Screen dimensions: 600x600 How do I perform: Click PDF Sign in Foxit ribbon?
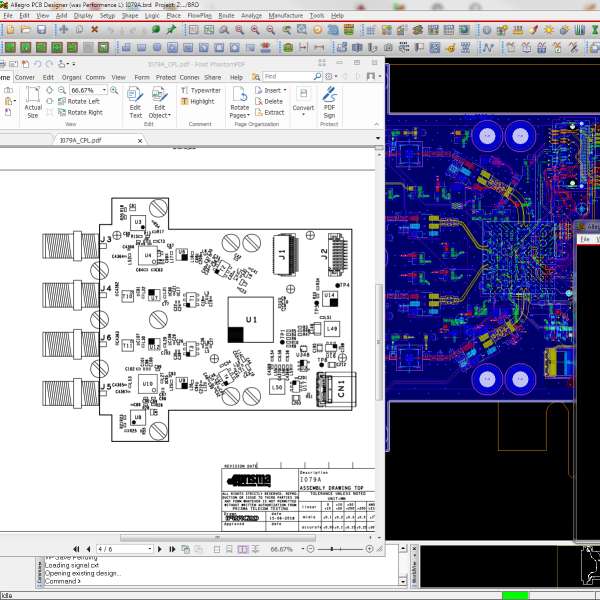(x=329, y=103)
